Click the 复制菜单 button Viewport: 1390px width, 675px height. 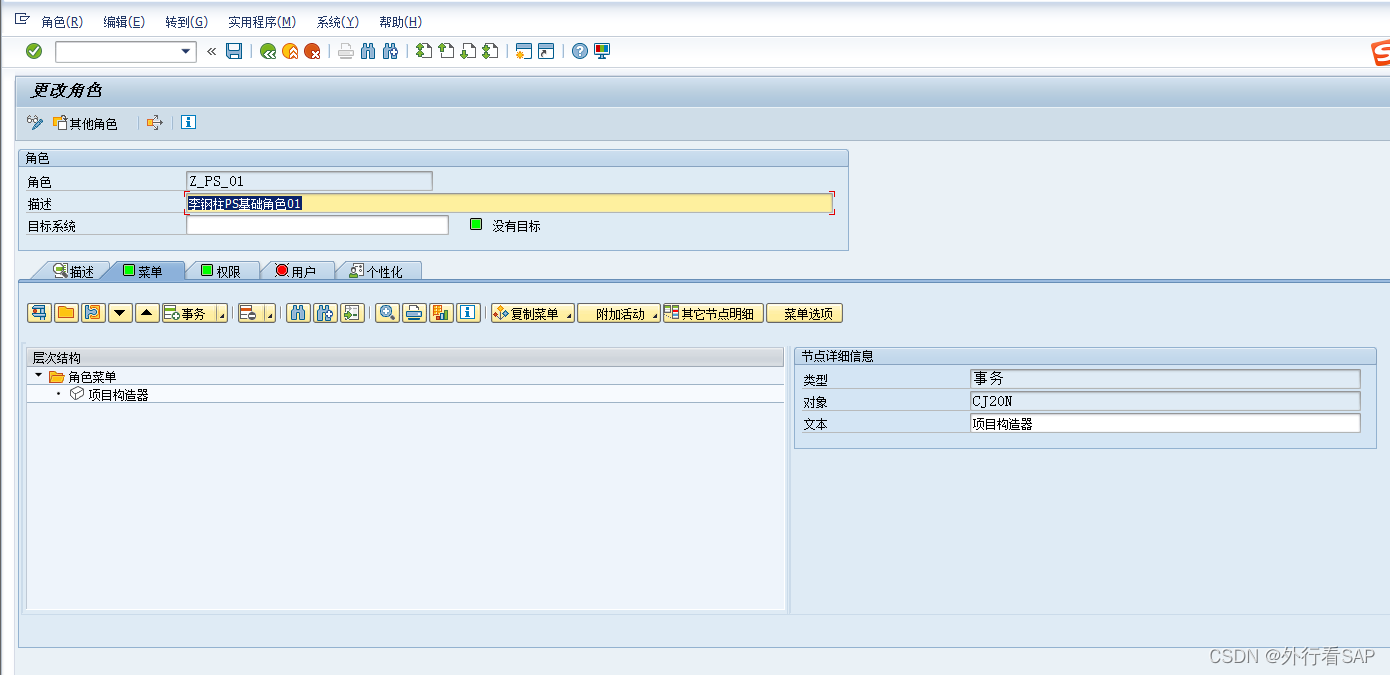pyautogui.click(x=533, y=313)
